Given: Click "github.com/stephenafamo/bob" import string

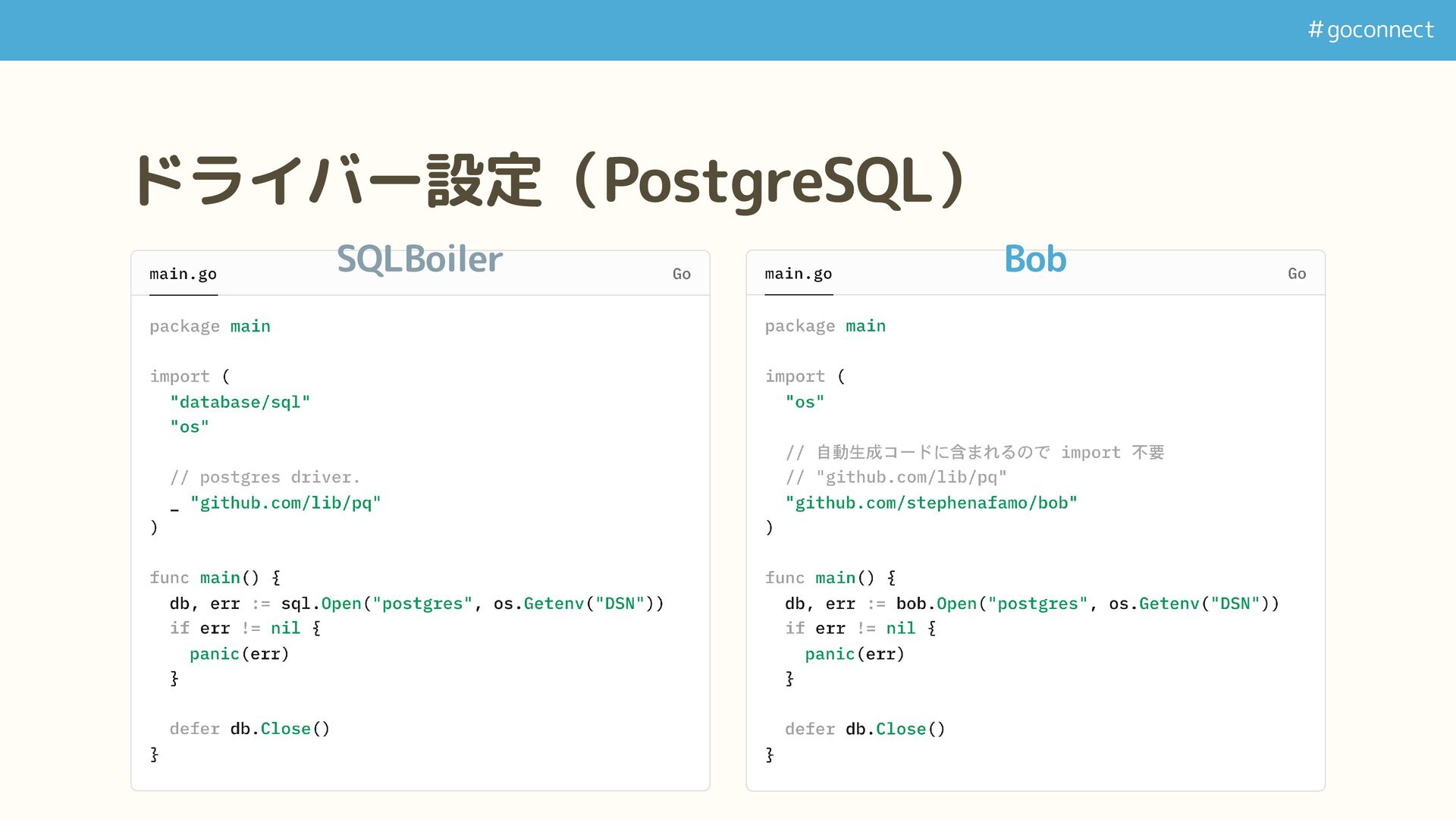Looking at the screenshot, I should (x=931, y=503).
